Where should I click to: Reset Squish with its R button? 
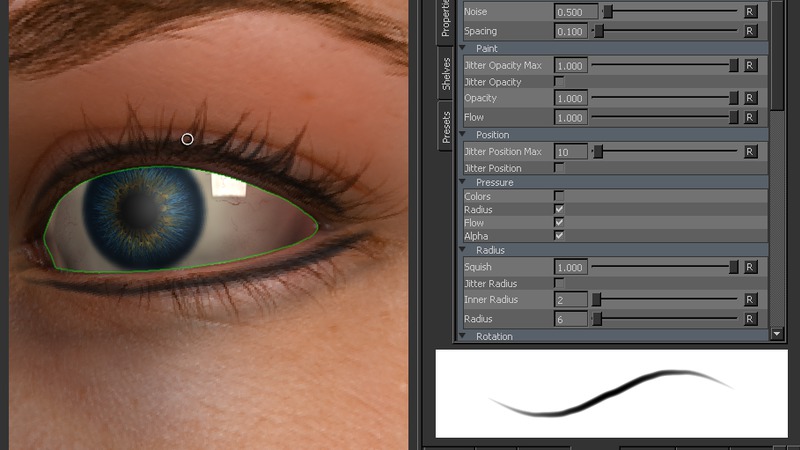tap(750, 267)
